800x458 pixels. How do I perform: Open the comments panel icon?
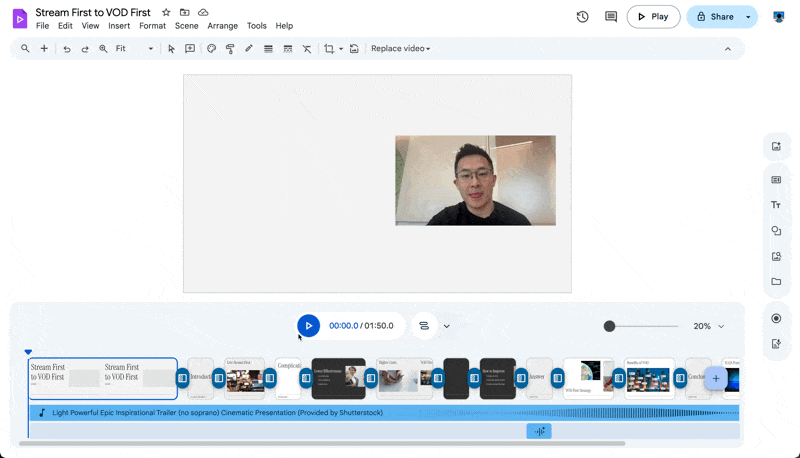(x=611, y=17)
